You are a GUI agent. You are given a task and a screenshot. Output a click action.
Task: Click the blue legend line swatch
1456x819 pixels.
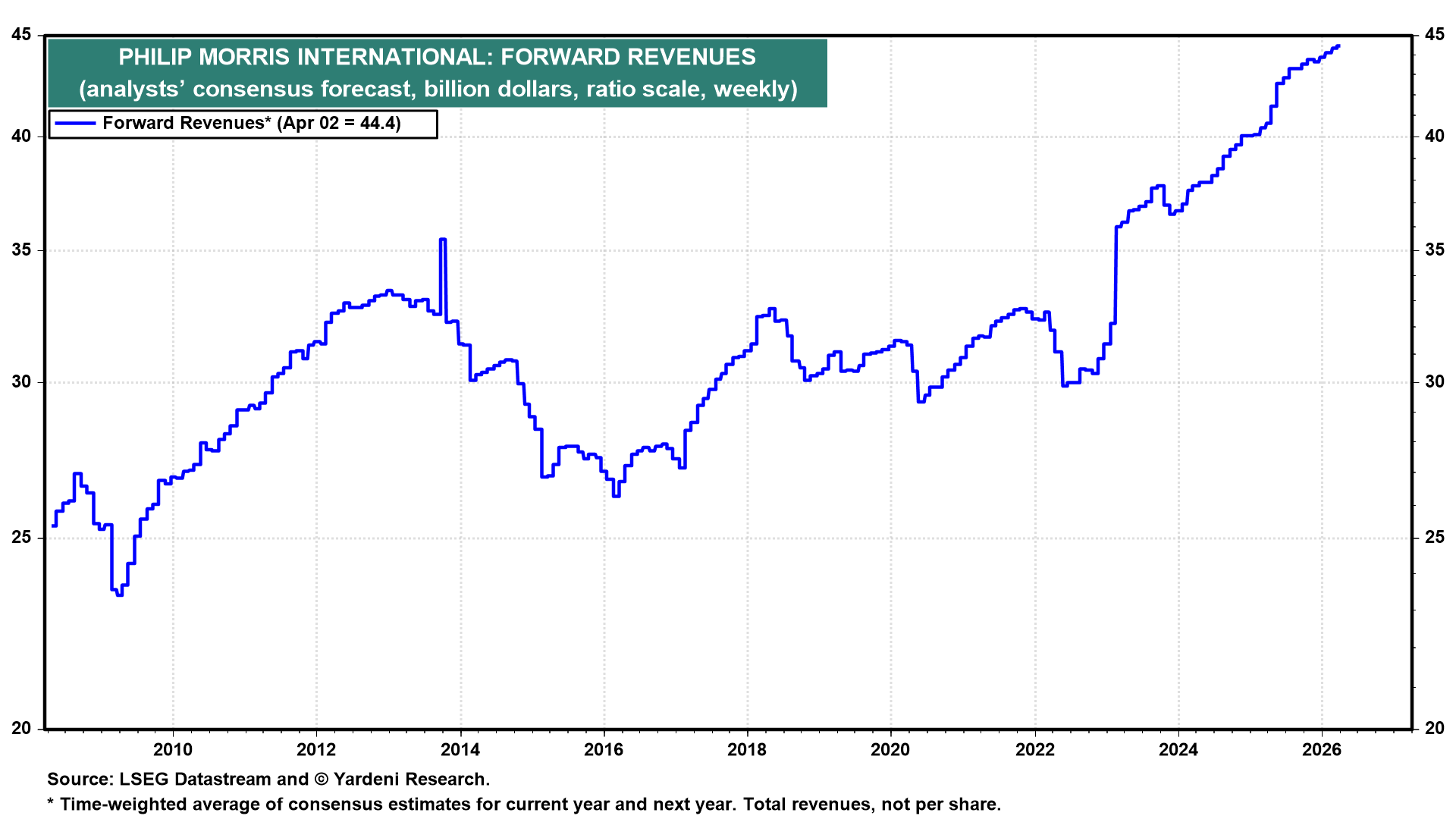pos(76,124)
